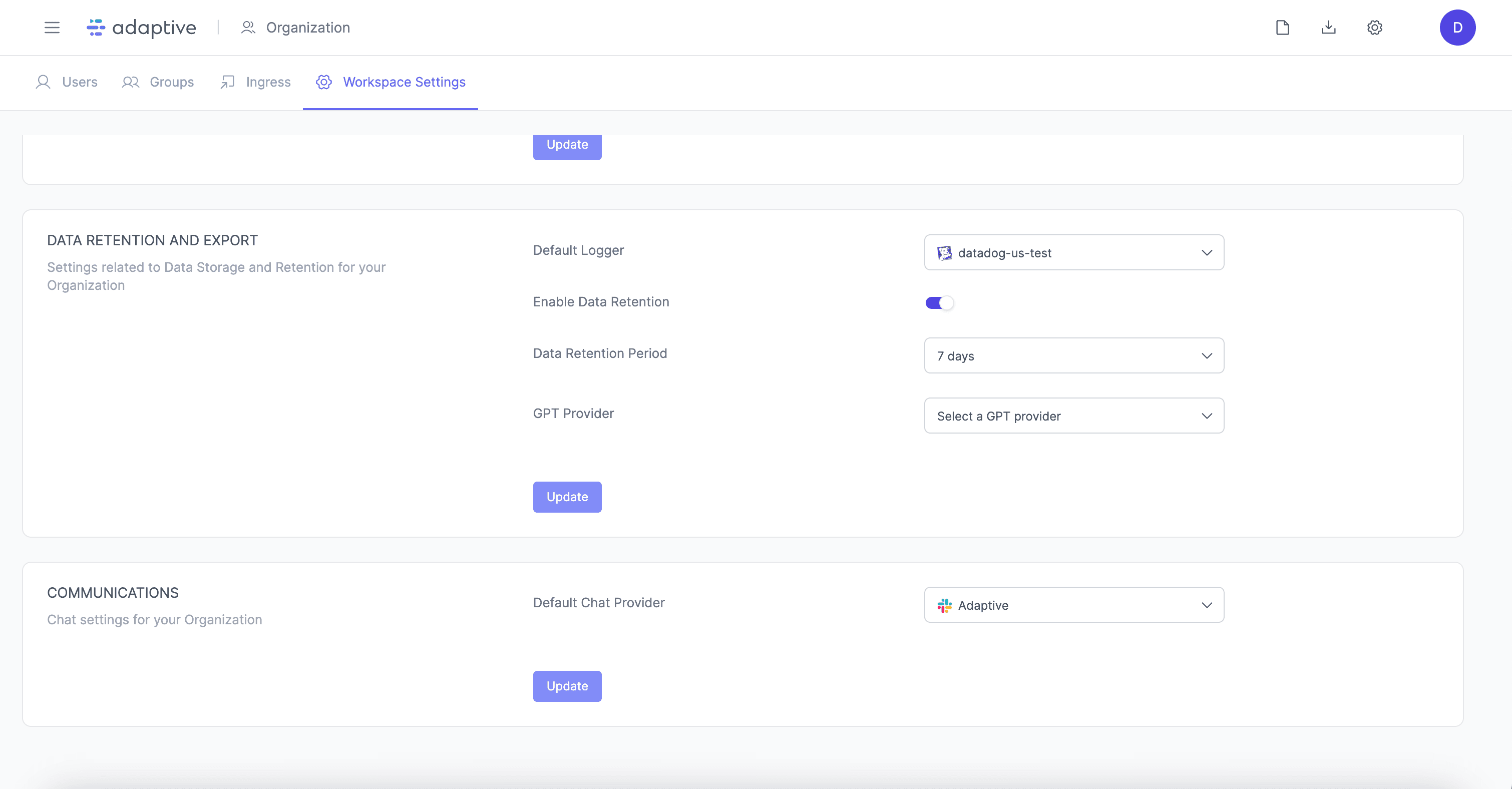The image size is (1512, 789).
Task: Click 'Chat settings for your Organization' text
Action: click(x=154, y=620)
